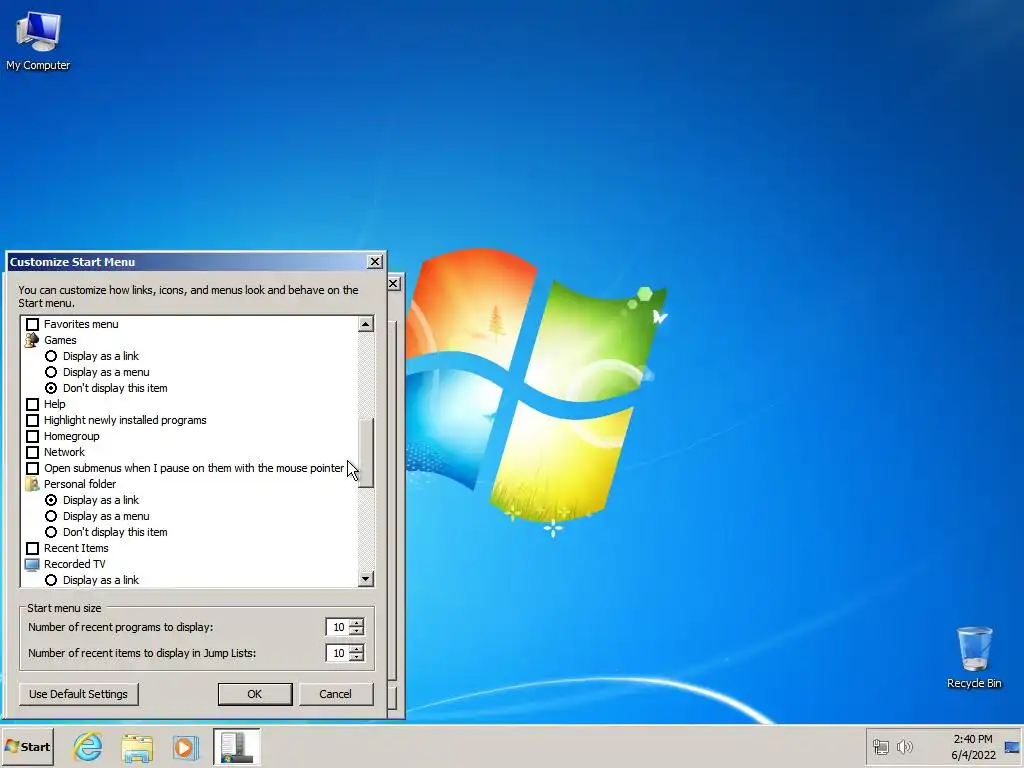Viewport: 1024px width, 768px height.
Task: Click the list scrollbar thumb
Action: click(366, 453)
